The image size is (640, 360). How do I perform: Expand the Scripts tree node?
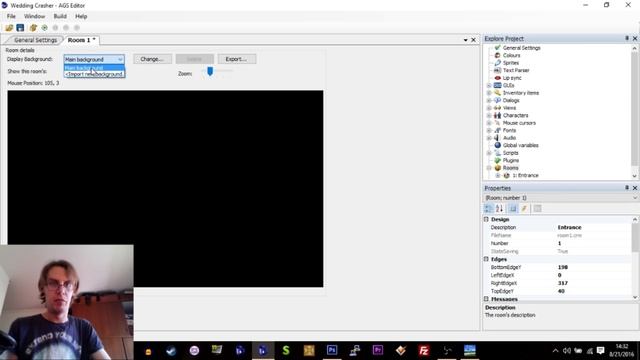489,153
